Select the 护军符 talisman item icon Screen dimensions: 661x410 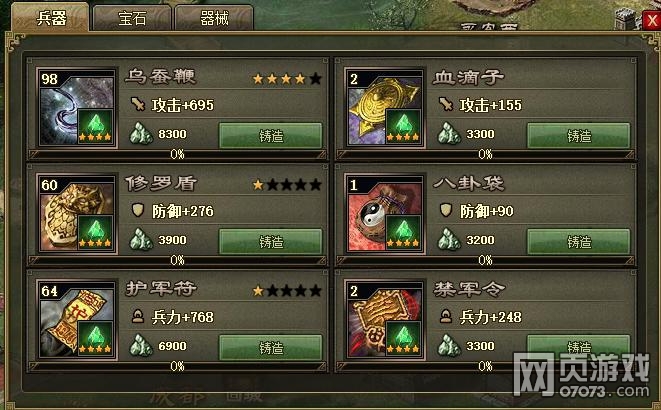[x=77, y=320]
